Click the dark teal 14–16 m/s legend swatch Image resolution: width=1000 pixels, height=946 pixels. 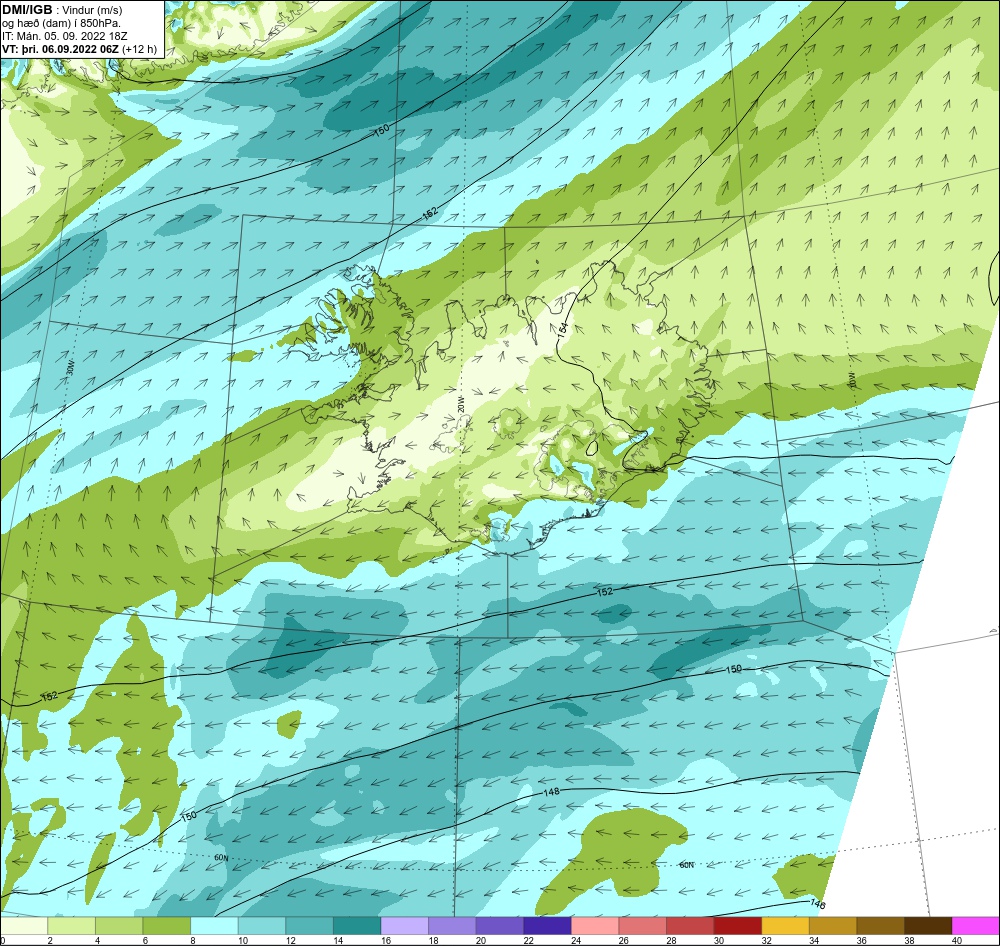(357, 926)
